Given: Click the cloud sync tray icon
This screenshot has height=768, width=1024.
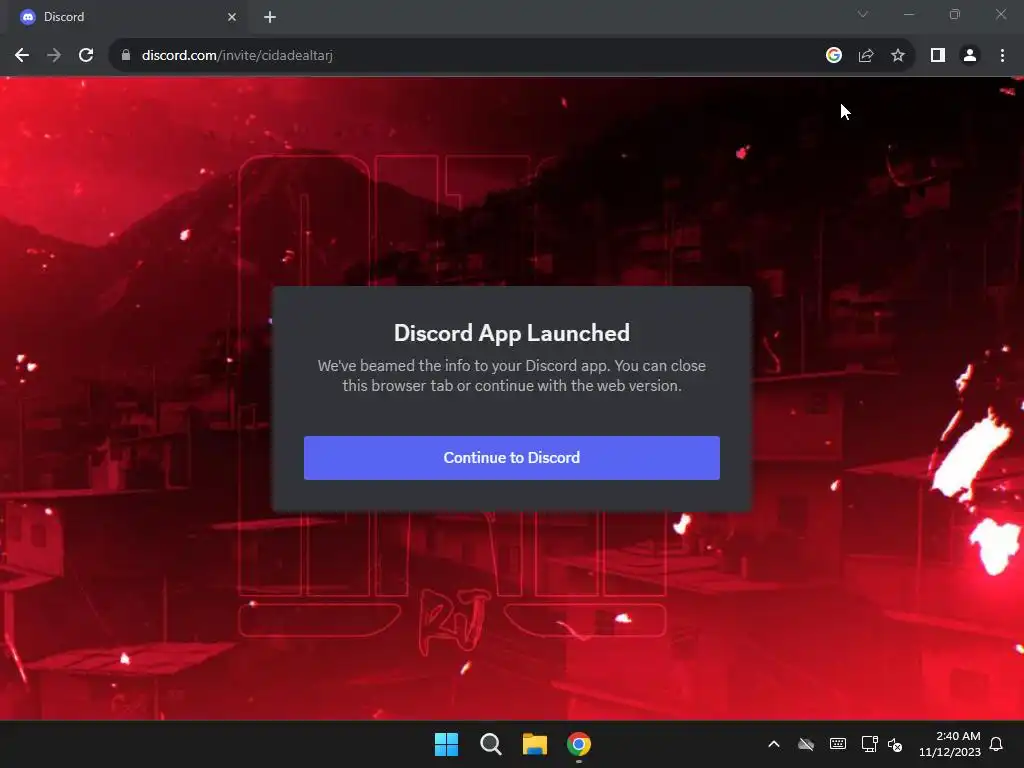Looking at the screenshot, I should (806, 744).
